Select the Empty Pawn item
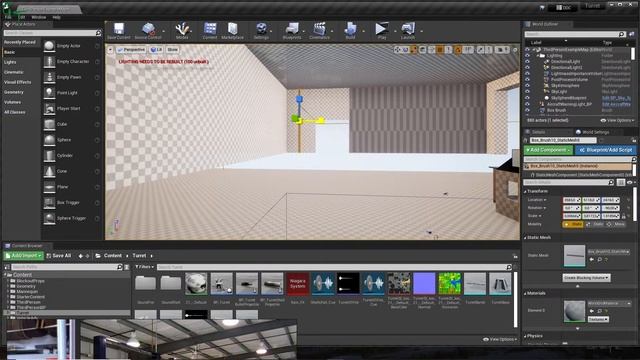Viewport: 640px width, 360px height. [x=72, y=77]
